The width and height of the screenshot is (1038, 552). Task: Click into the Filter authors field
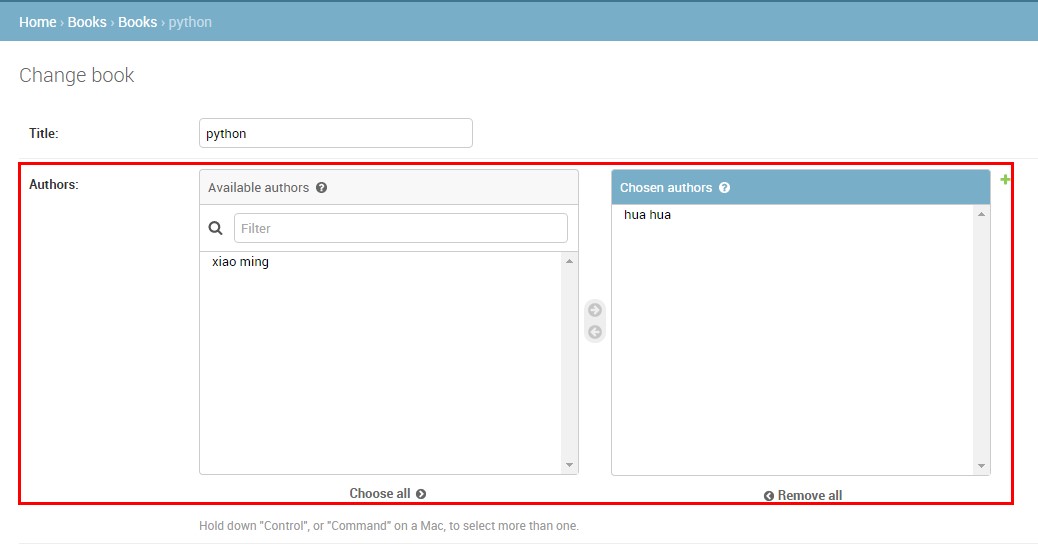[401, 228]
